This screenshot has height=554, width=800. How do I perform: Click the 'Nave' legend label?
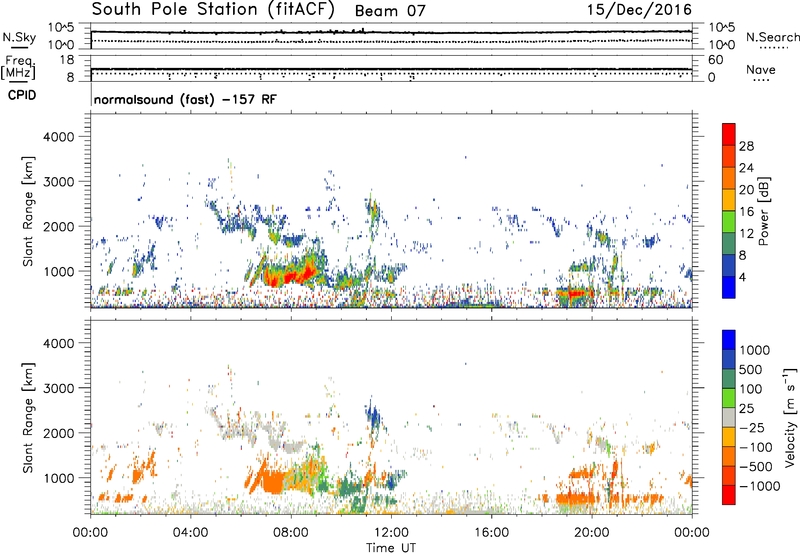click(761, 69)
